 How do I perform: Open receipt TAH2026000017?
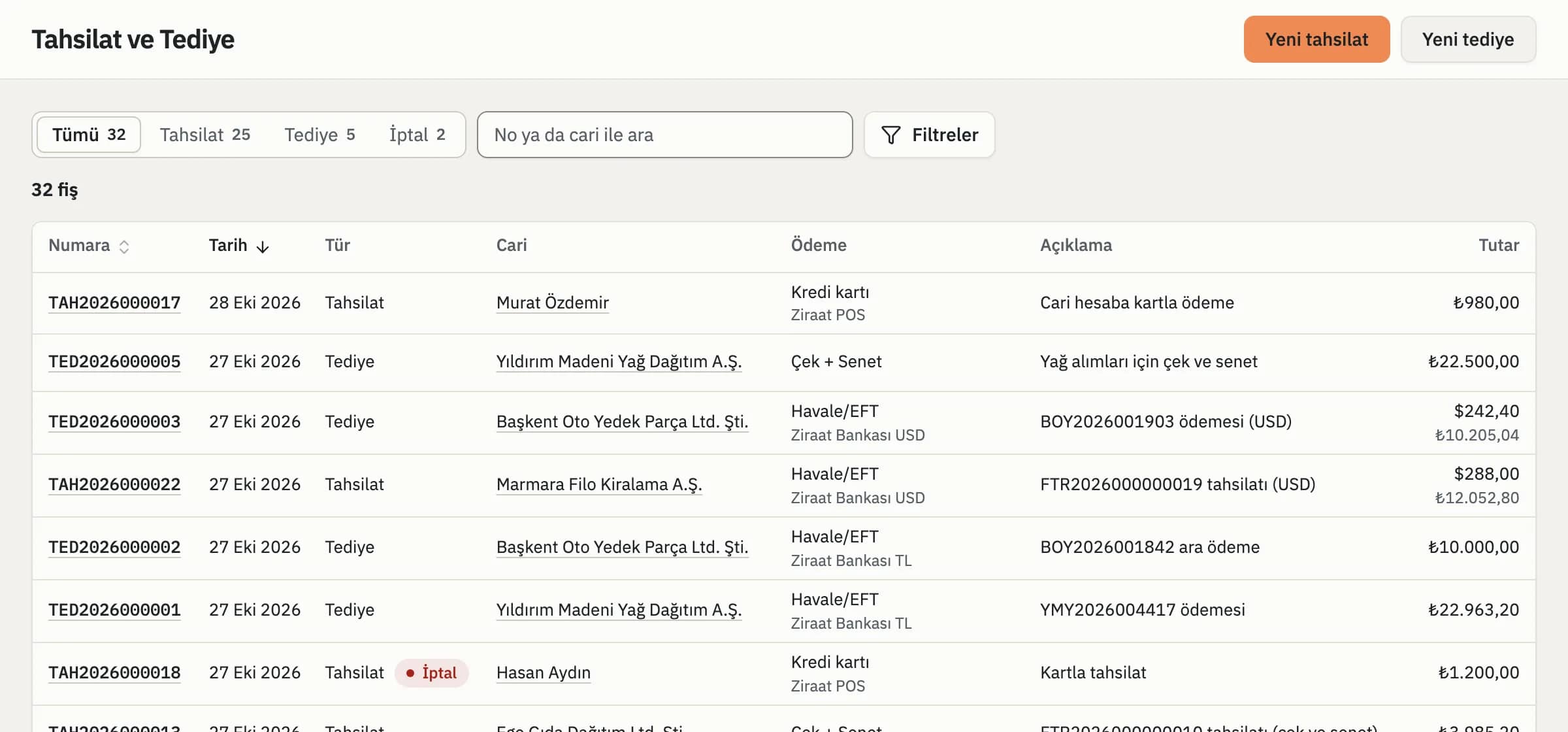(x=114, y=303)
